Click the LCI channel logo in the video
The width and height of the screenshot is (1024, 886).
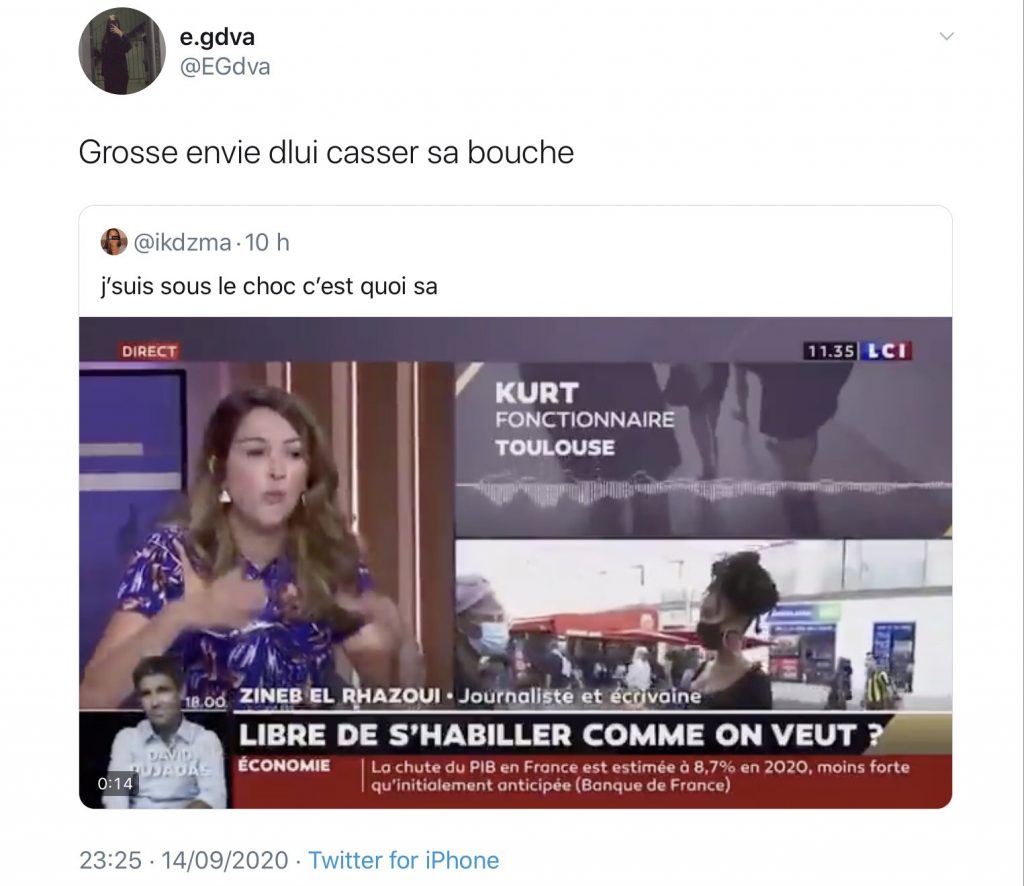pos(885,351)
